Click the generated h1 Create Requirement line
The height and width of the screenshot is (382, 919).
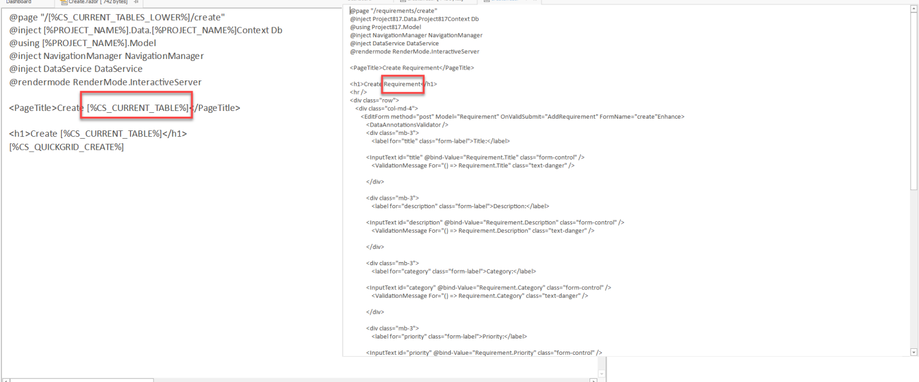click(393, 84)
